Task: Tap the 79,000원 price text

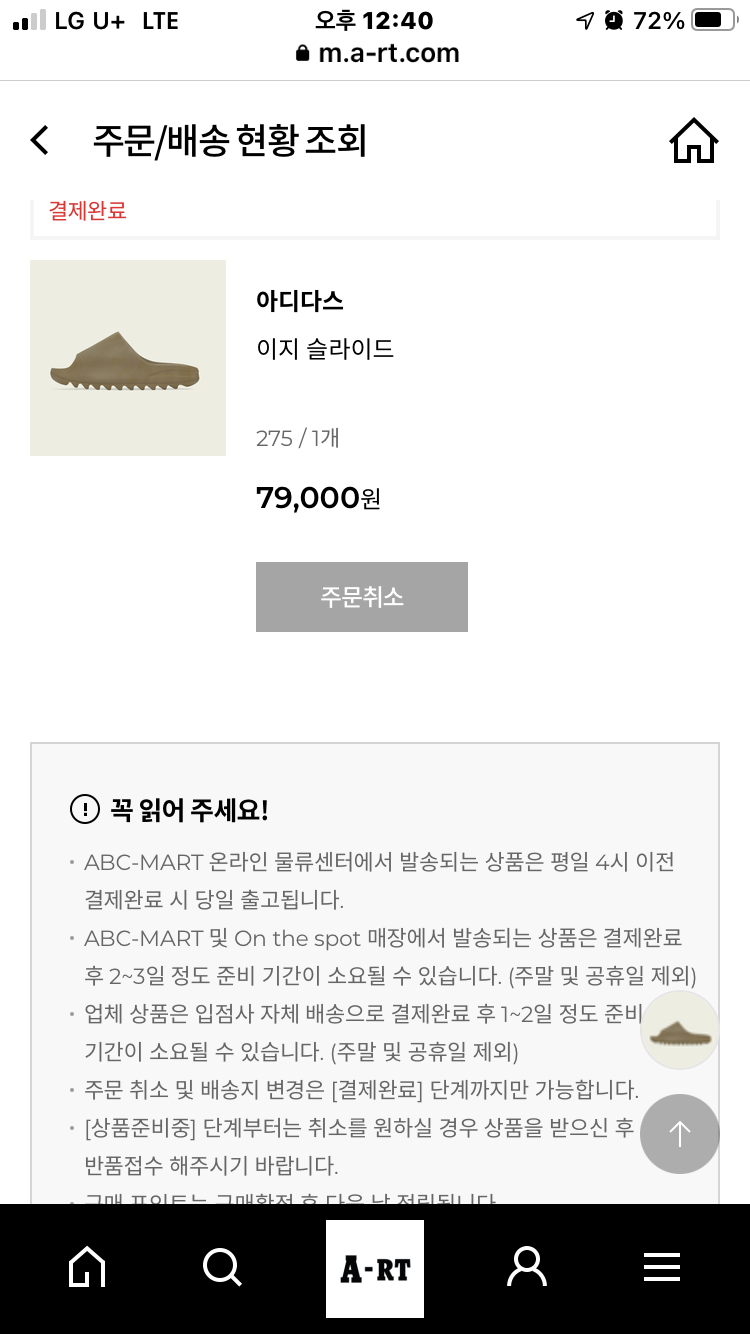Action: [x=318, y=497]
